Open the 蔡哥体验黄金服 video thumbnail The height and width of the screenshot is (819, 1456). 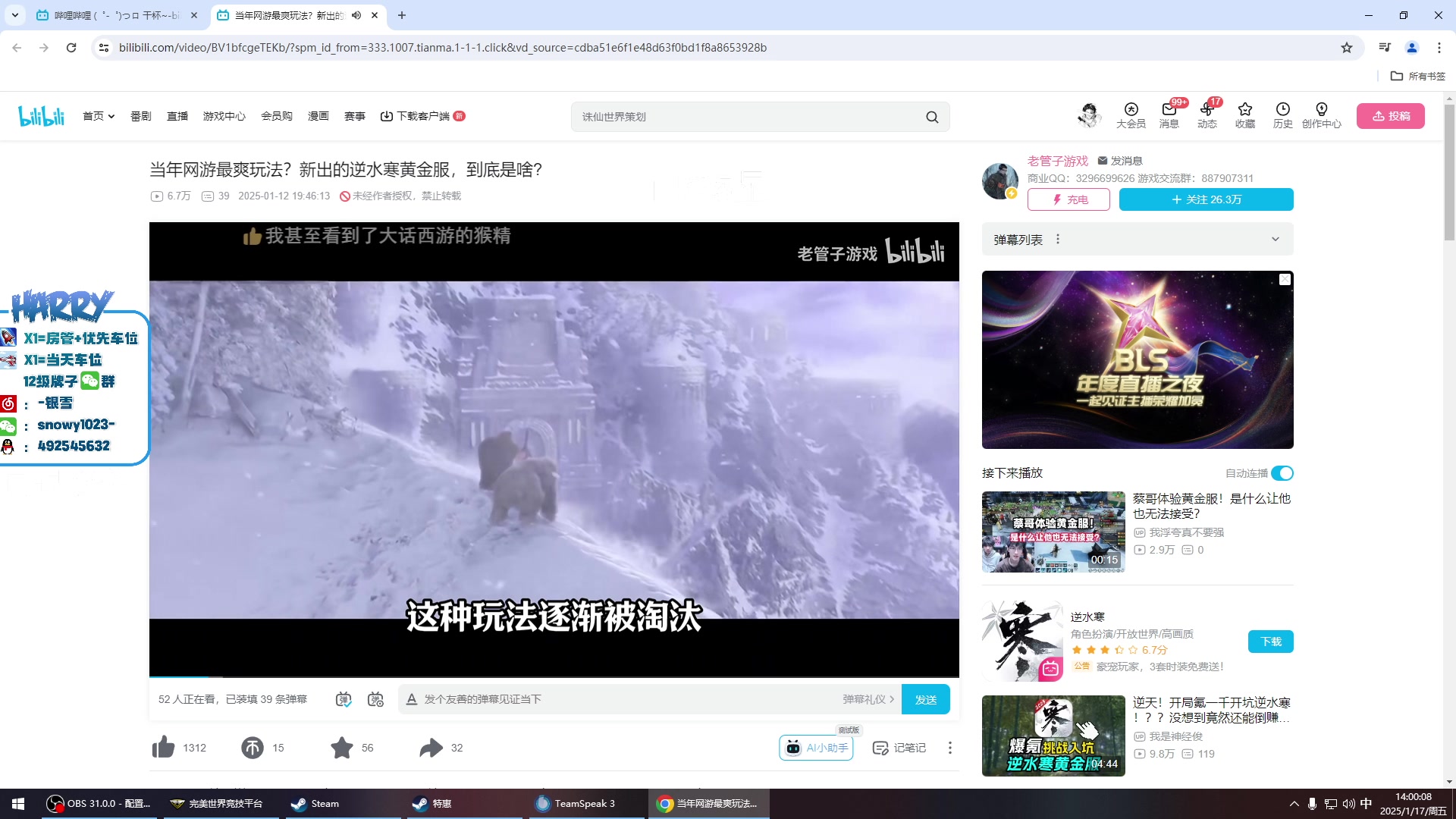[x=1053, y=532]
